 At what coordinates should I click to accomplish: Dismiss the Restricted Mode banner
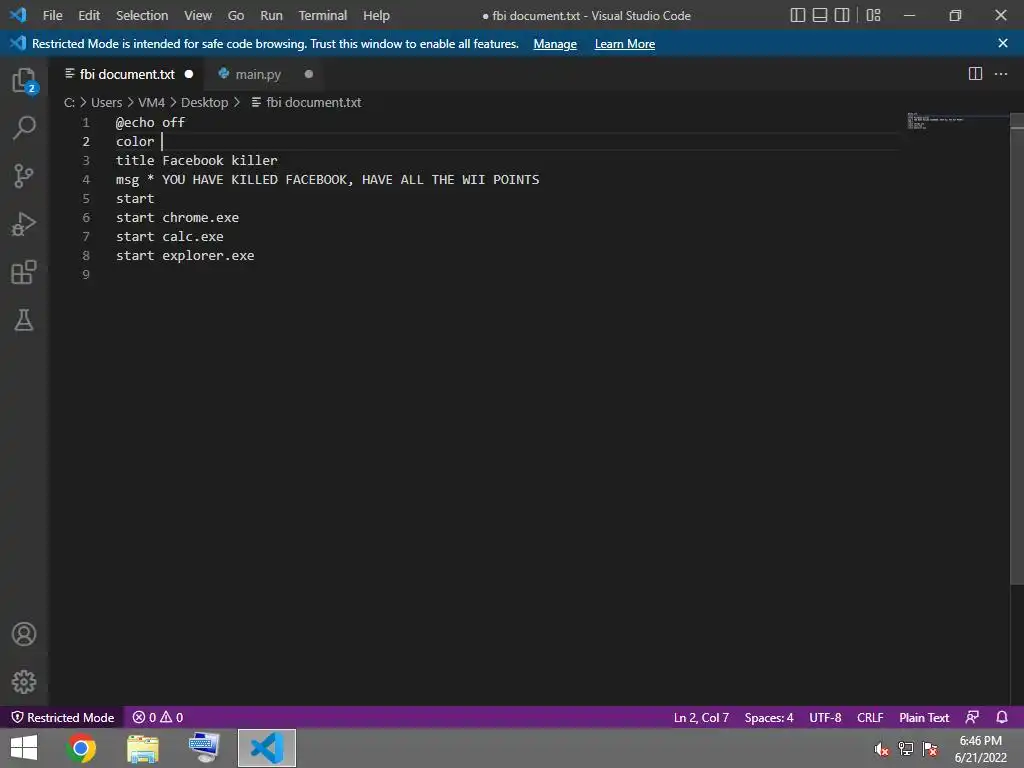(1002, 43)
